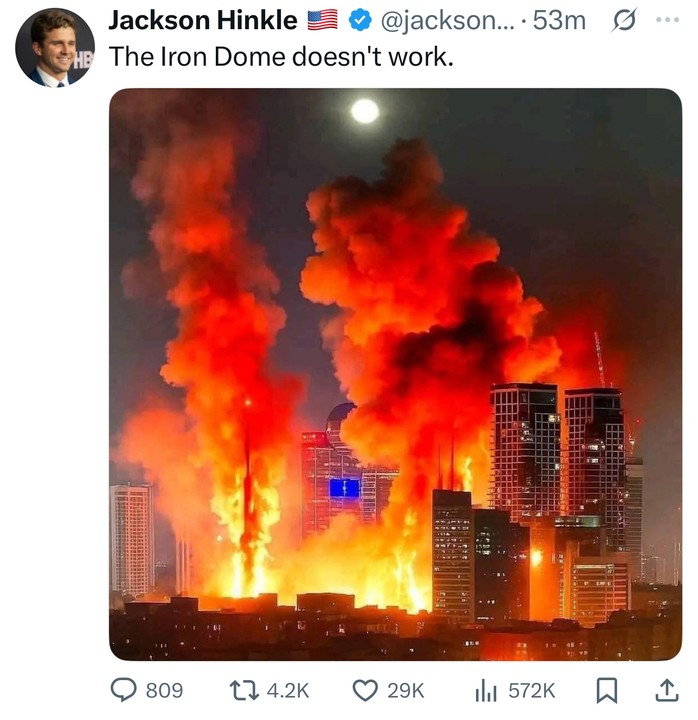Click Jackson Hinkle's profile avatar photo

click(54, 47)
